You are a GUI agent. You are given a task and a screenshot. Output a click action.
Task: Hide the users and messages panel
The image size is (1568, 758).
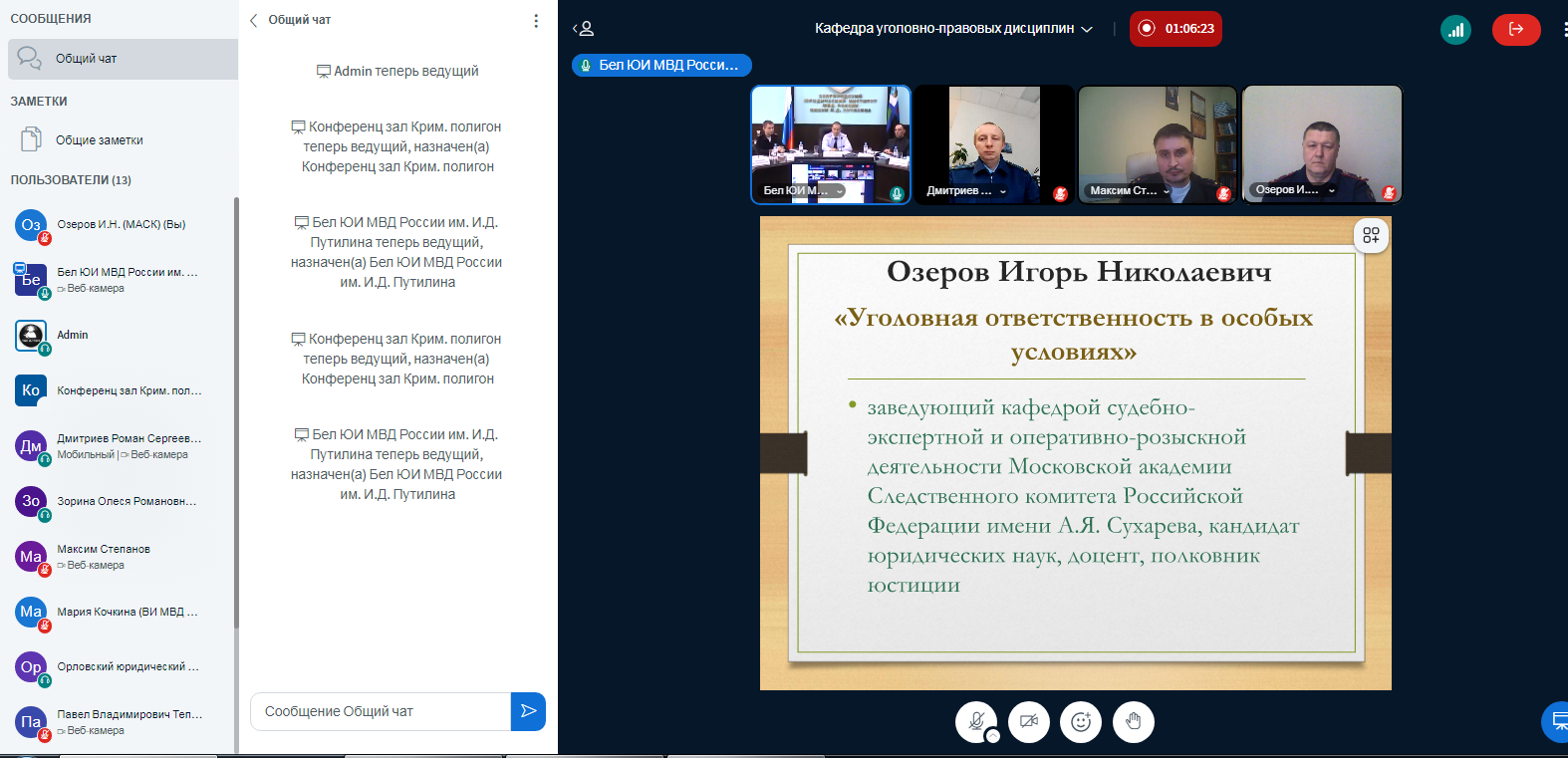point(583,29)
